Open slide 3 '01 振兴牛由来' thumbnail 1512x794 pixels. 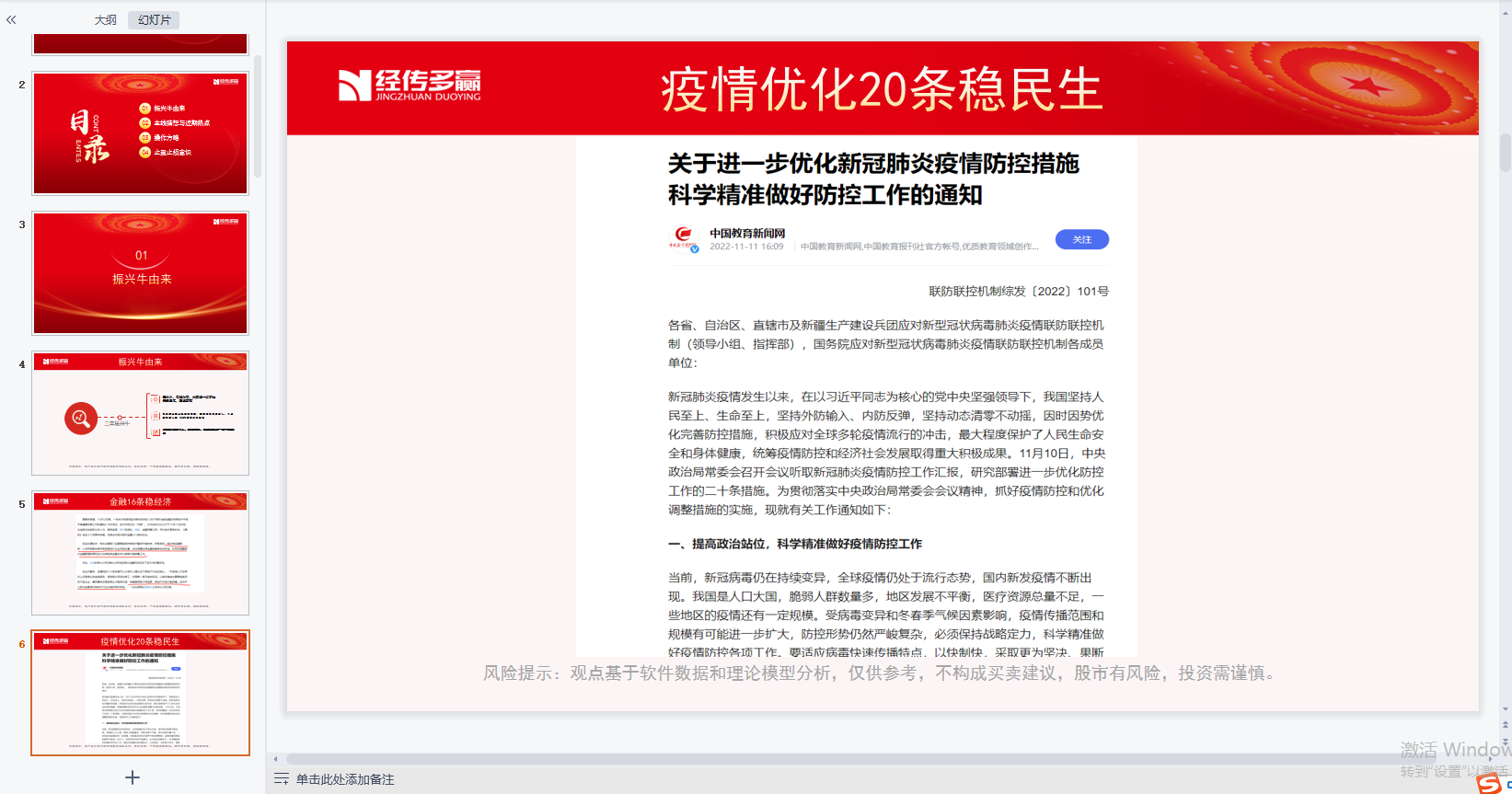click(140, 273)
